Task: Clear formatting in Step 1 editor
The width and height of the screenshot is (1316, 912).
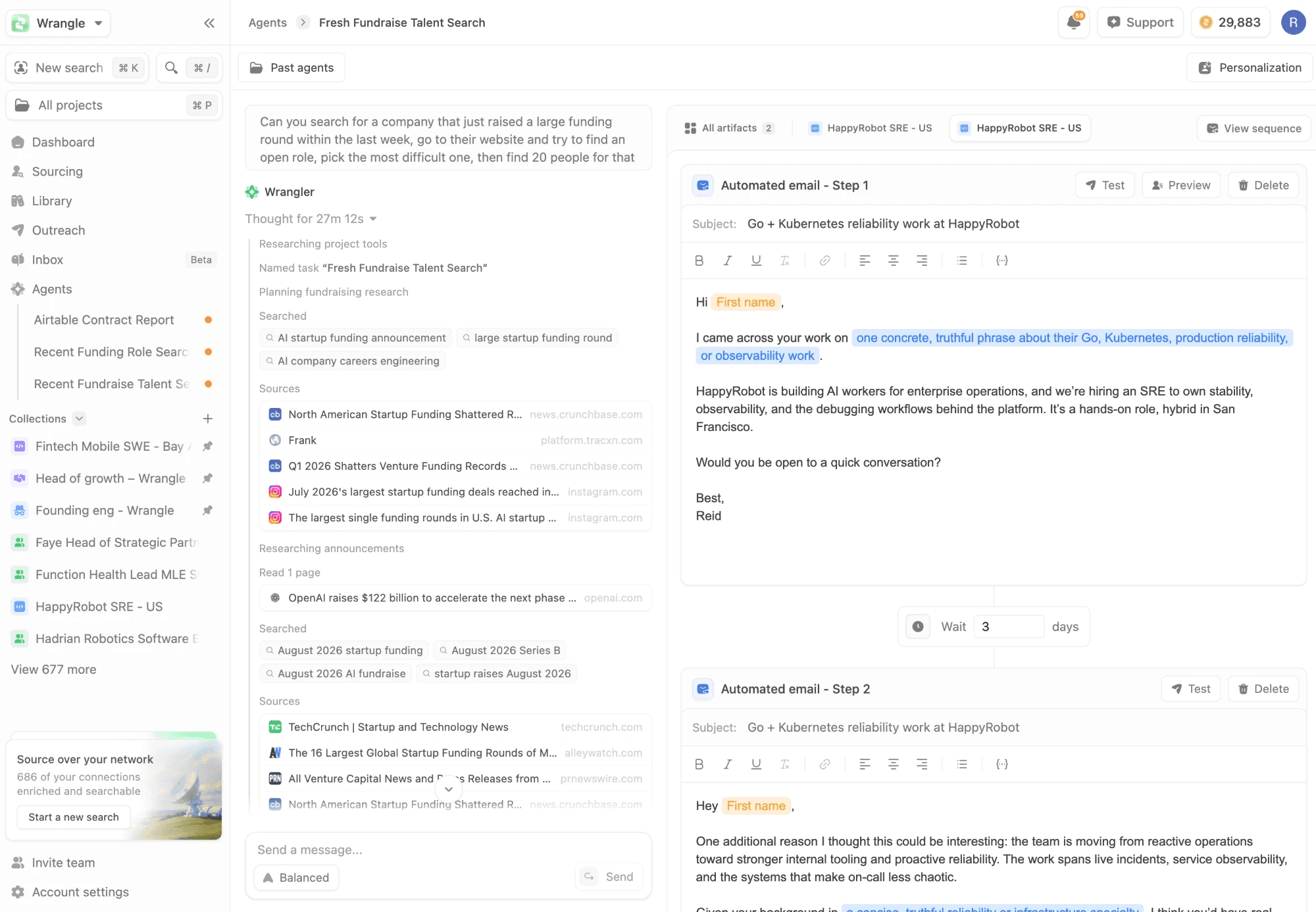Action: pyautogui.click(x=785, y=261)
